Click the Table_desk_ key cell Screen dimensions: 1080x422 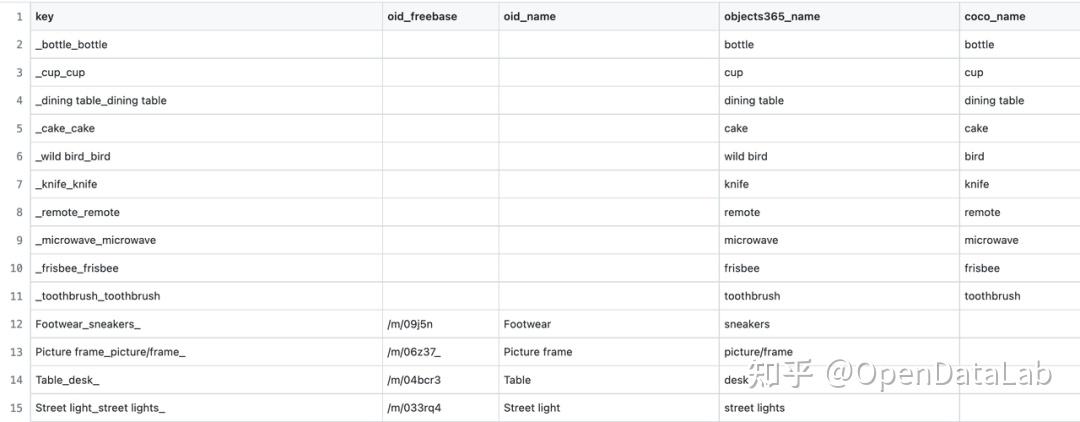[x=206, y=380]
